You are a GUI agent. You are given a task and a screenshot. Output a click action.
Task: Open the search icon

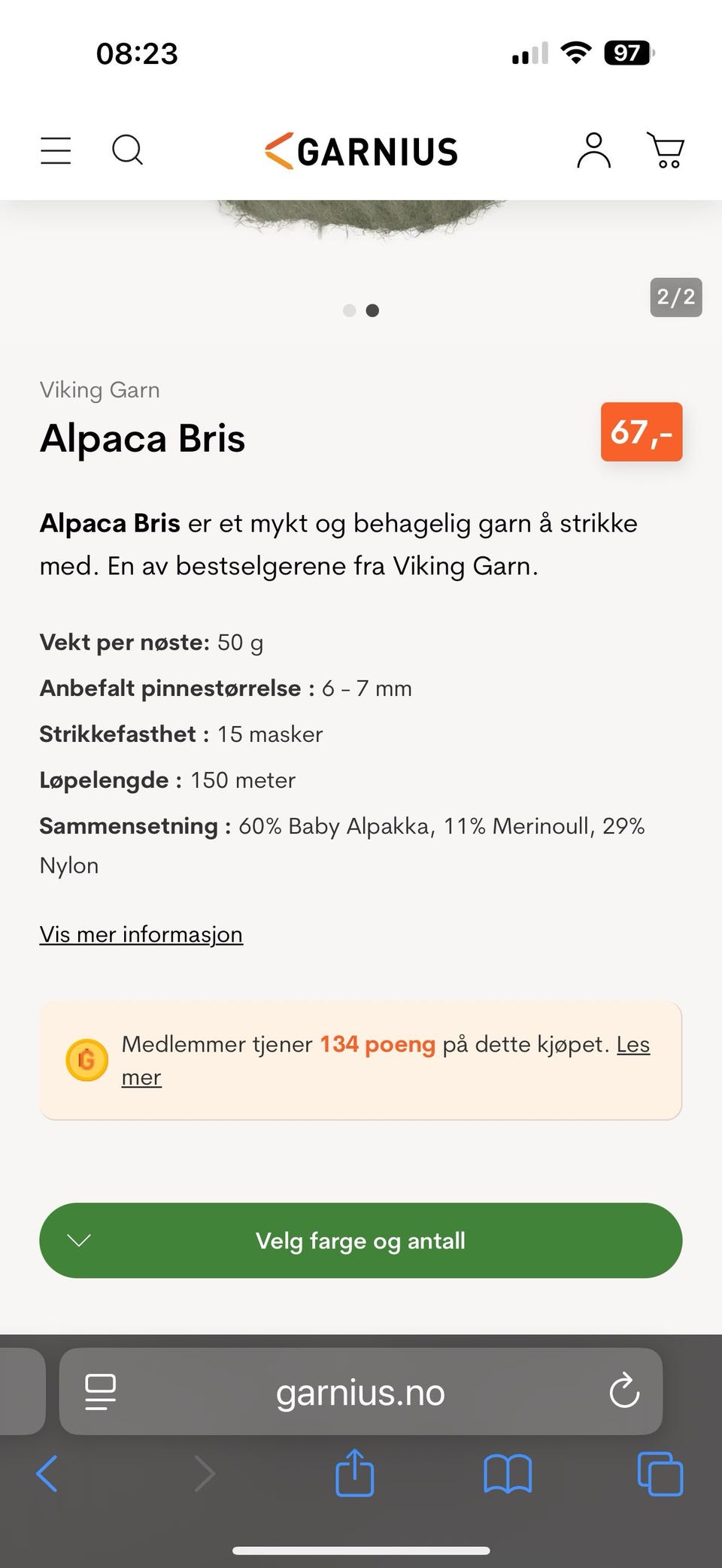(128, 150)
